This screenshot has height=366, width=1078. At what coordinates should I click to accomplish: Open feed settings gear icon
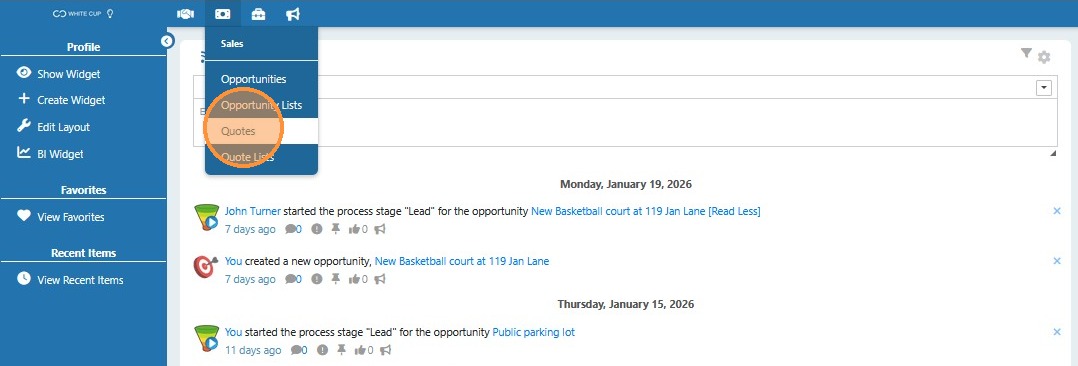coord(1044,57)
